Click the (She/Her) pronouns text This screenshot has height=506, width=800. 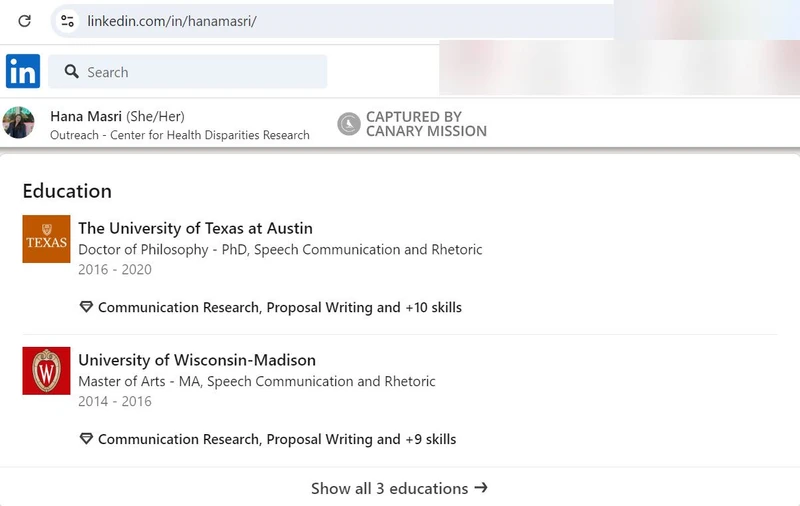(156, 117)
